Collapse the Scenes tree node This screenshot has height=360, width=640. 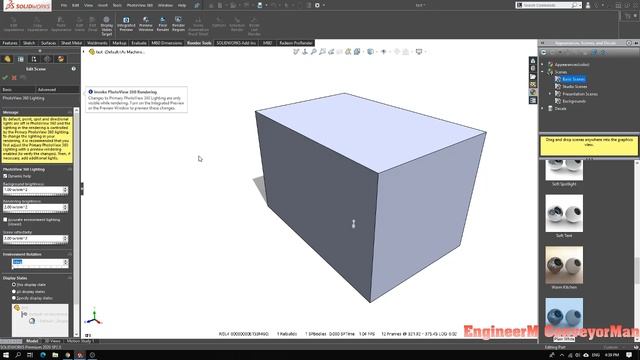click(x=542, y=72)
